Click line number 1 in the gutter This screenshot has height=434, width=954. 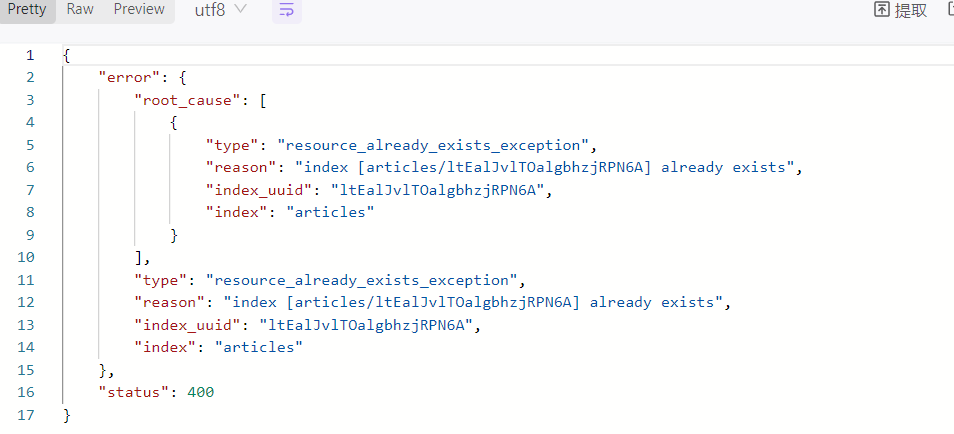(x=30, y=55)
